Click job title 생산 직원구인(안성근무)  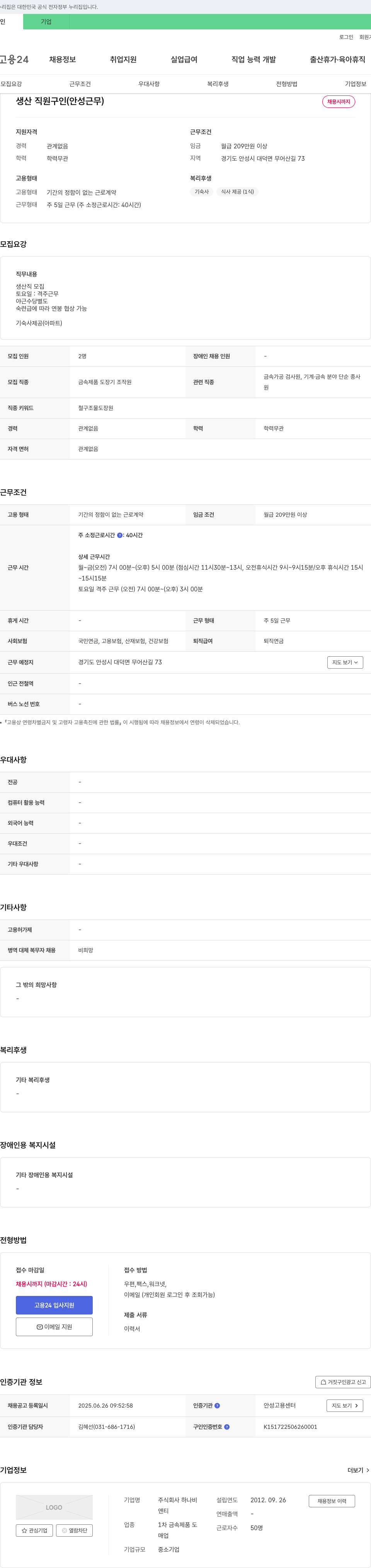click(60, 101)
